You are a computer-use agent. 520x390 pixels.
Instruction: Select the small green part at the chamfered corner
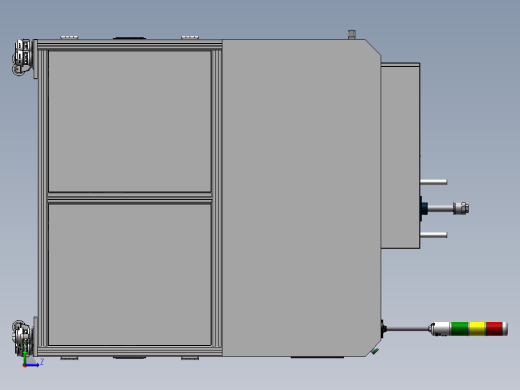click(x=375, y=351)
